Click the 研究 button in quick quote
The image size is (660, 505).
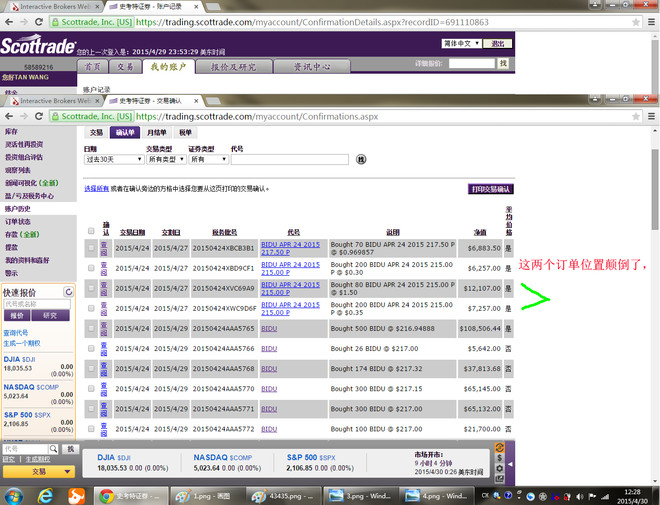pyautogui.click(x=50, y=316)
